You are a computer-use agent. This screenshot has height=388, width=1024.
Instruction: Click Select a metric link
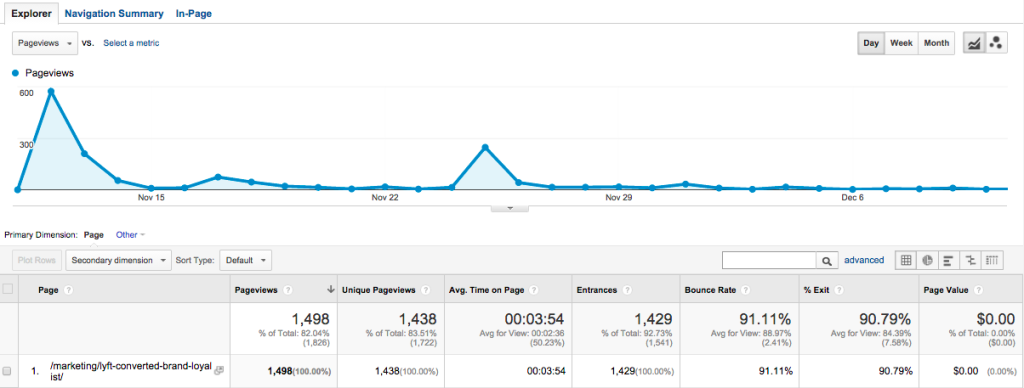pyautogui.click(x=131, y=43)
